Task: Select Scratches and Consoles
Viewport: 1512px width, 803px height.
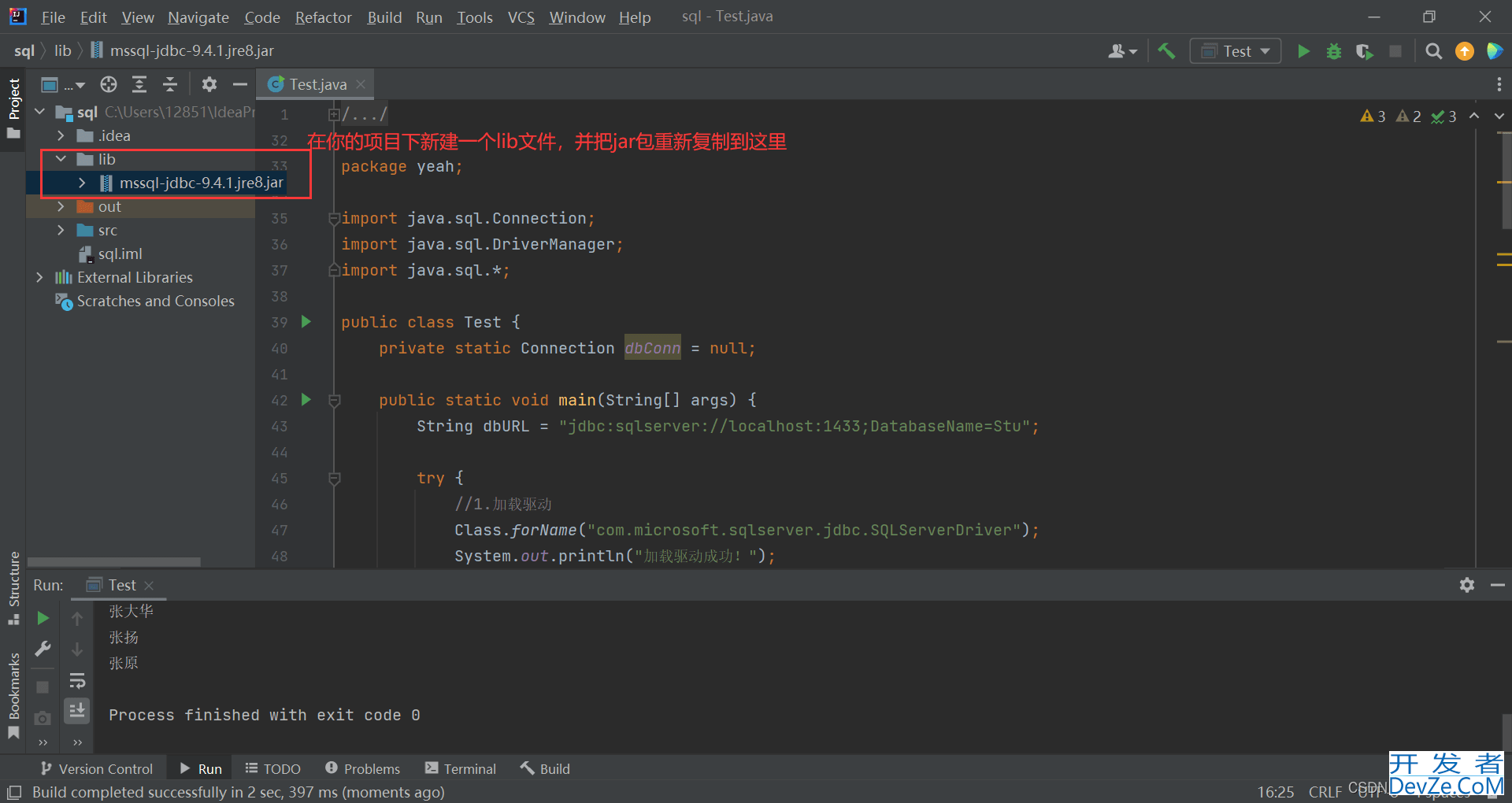Action: point(155,301)
